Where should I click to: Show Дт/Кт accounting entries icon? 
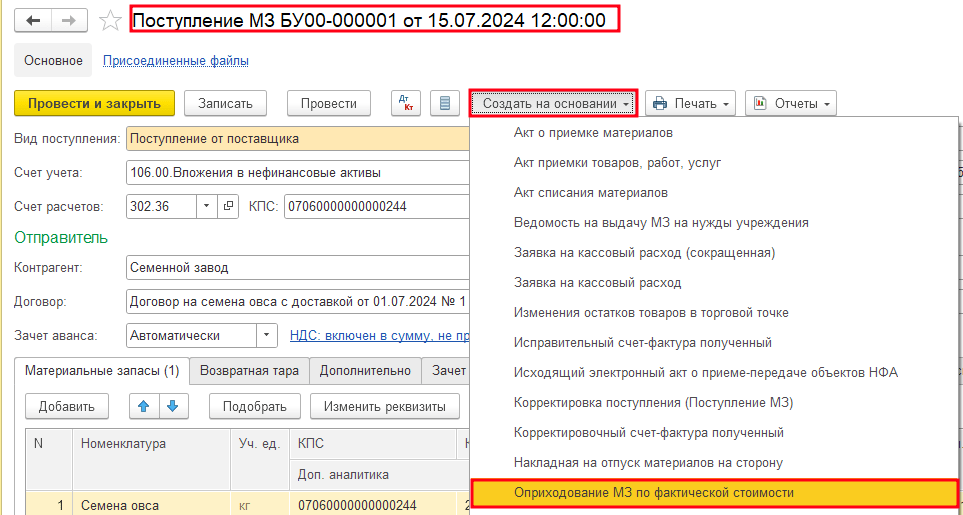pyautogui.click(x=406, y=103)
